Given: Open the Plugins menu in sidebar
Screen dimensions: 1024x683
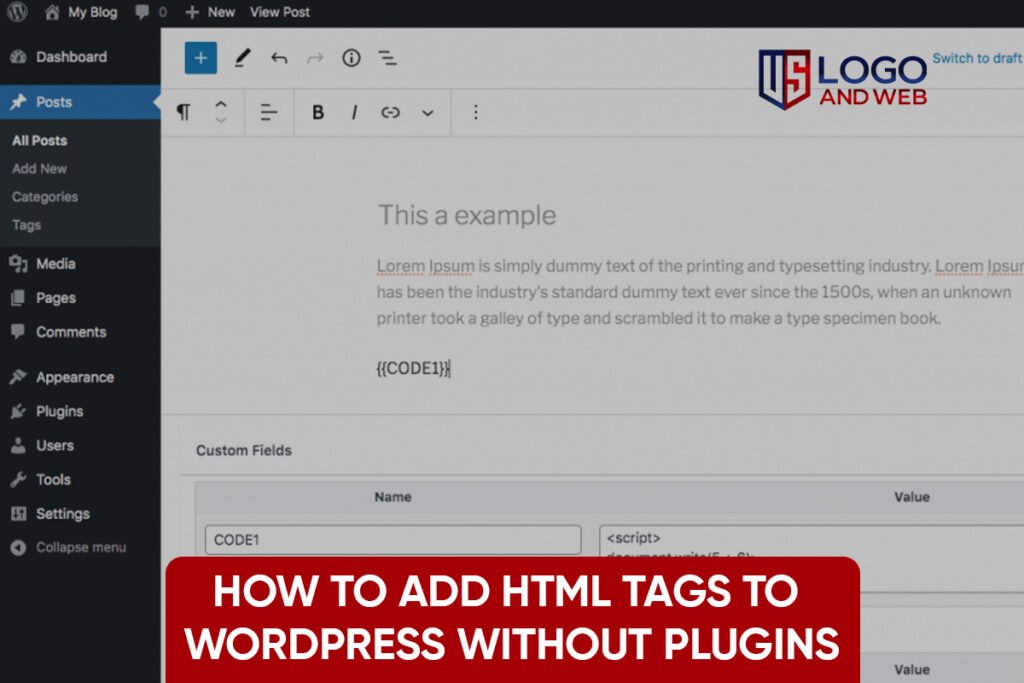Looking at the screenshot, I should point(59,411).
